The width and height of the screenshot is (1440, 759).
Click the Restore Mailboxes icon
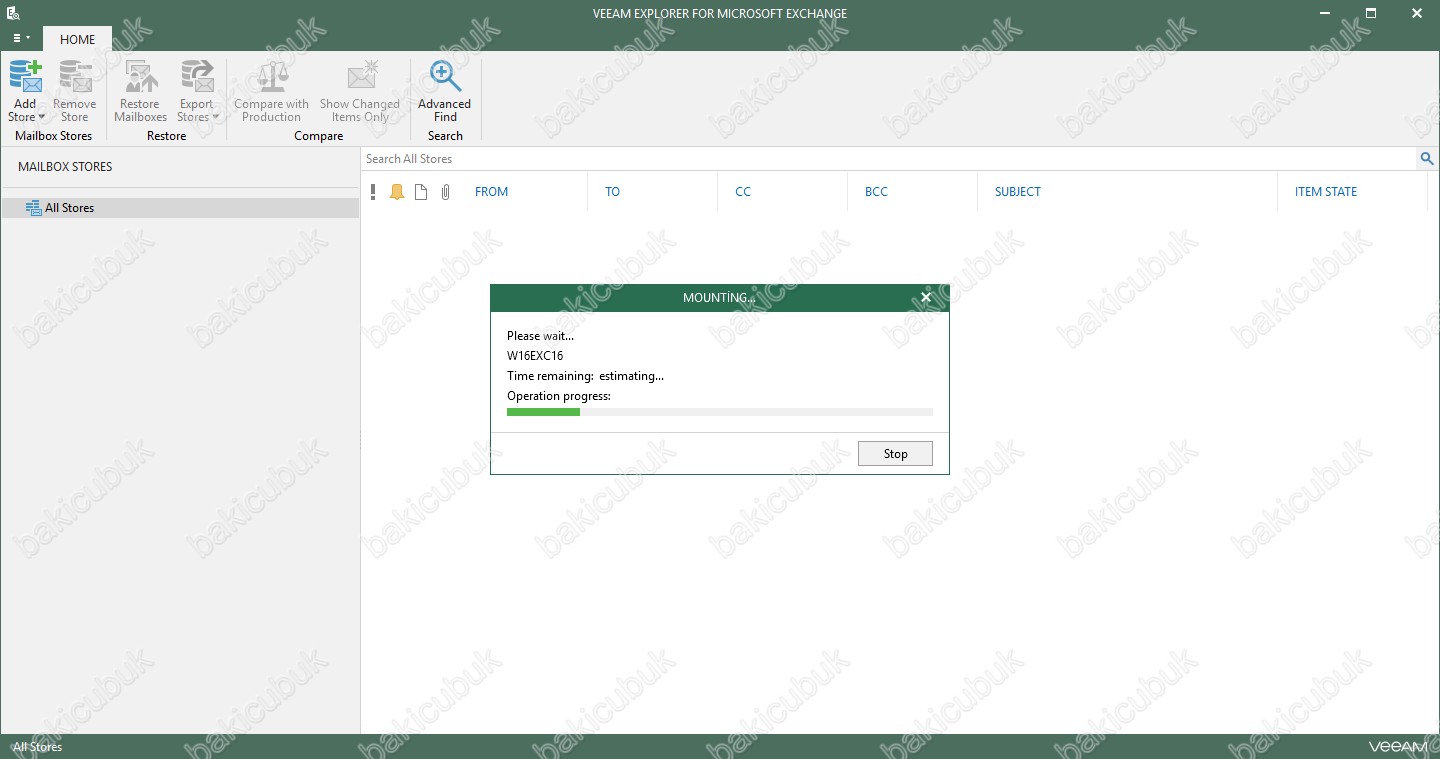[x=140, y=77]
